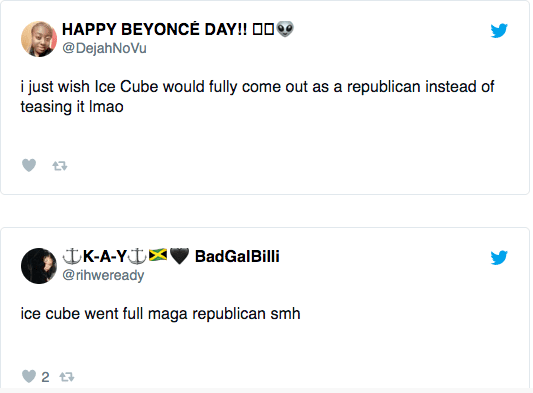Click the like count of 2
The image size is (533, 393).
pyautogui.click(x=45, y=377)
